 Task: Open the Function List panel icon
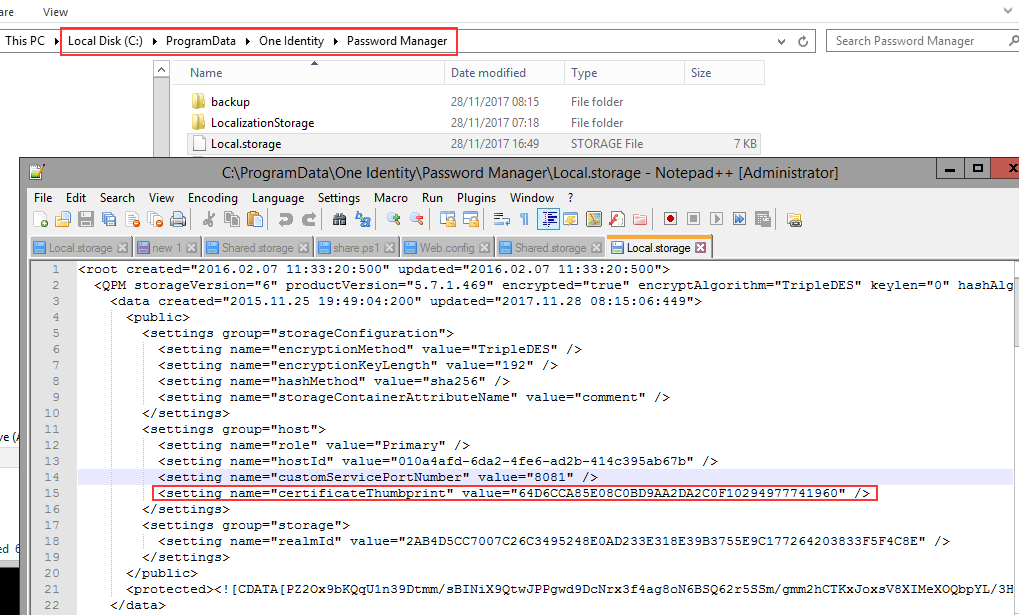coord(617,219)
